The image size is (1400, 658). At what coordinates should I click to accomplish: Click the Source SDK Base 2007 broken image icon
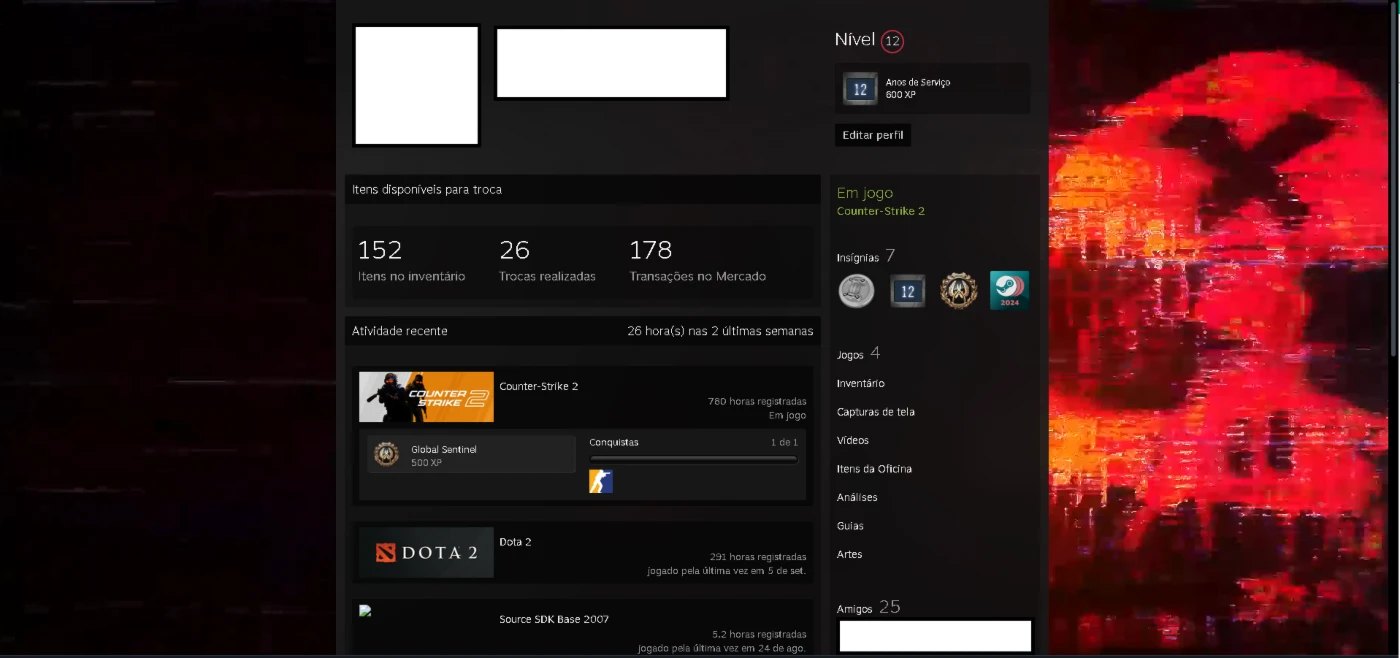pyautogui.click(x=365, y=610)
